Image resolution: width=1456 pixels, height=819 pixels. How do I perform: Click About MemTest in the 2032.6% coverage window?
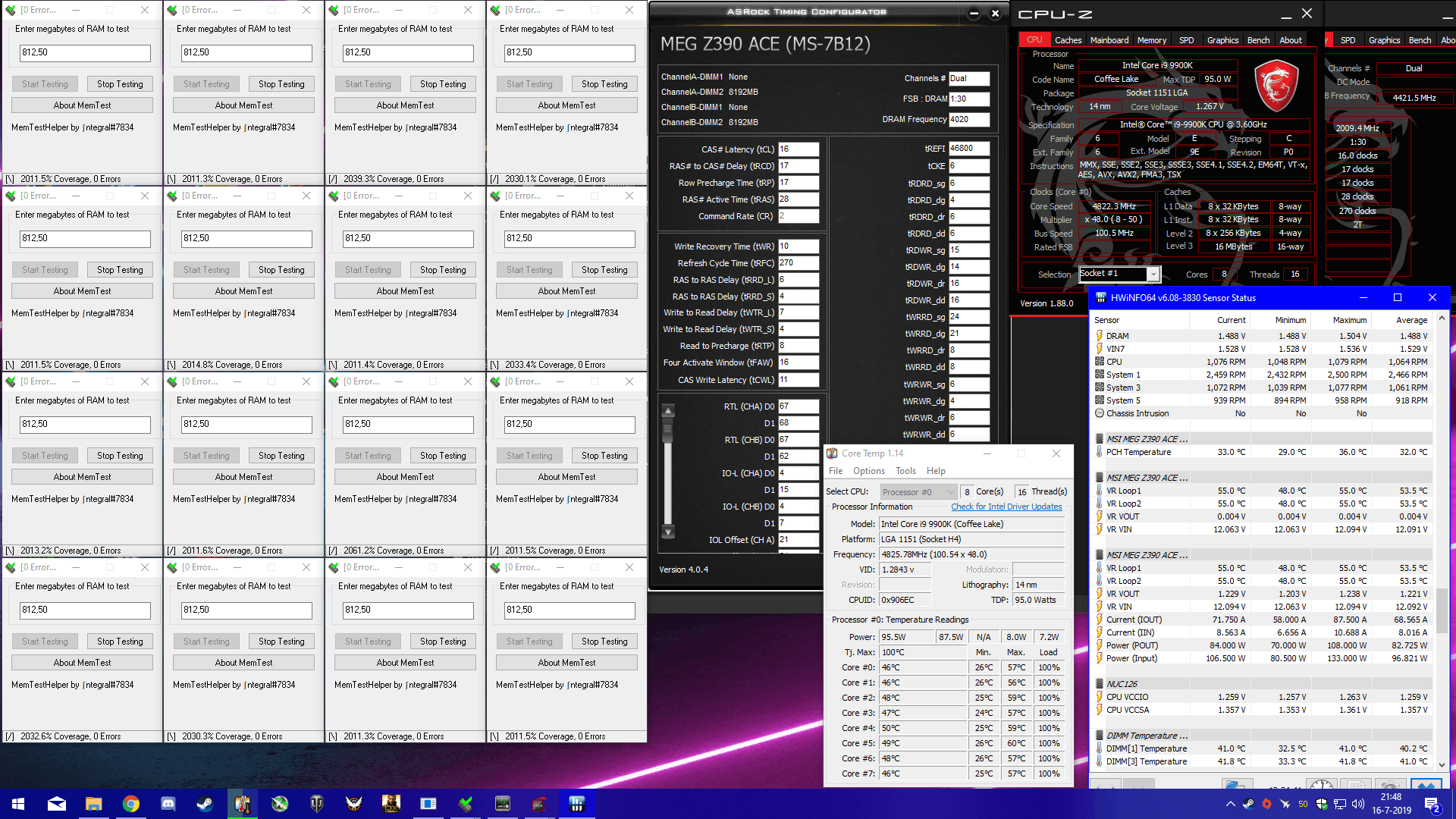[82, 663]
